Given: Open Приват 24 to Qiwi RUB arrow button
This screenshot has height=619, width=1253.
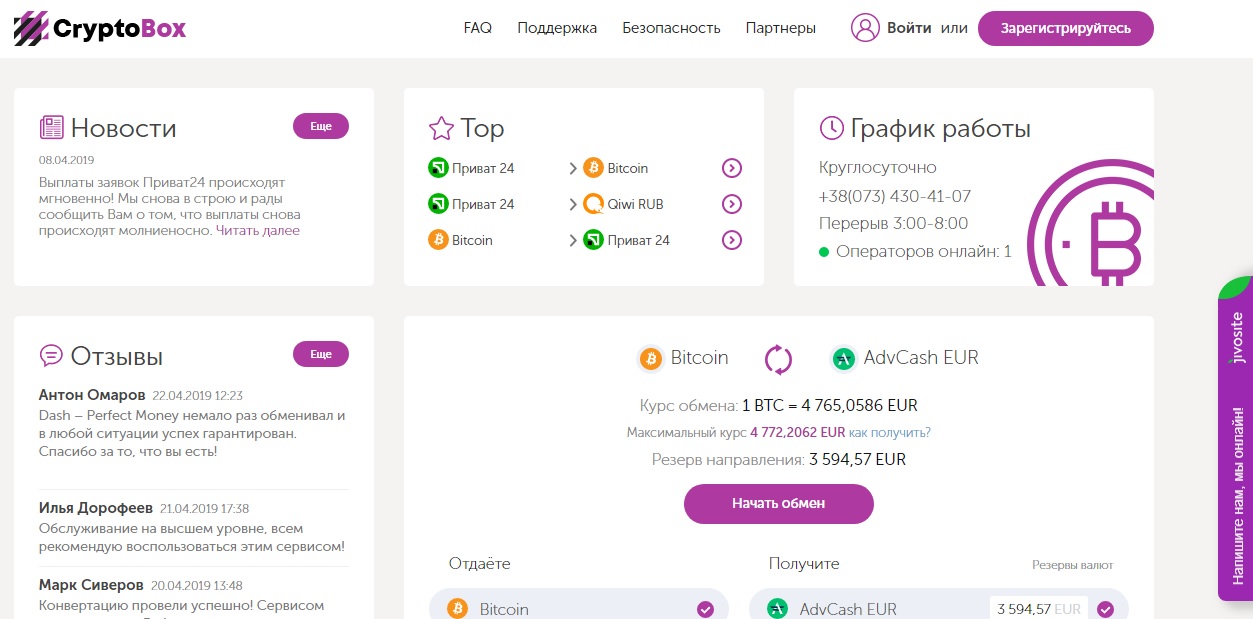Looking at the screenshot, I should (x=731, y=204).
